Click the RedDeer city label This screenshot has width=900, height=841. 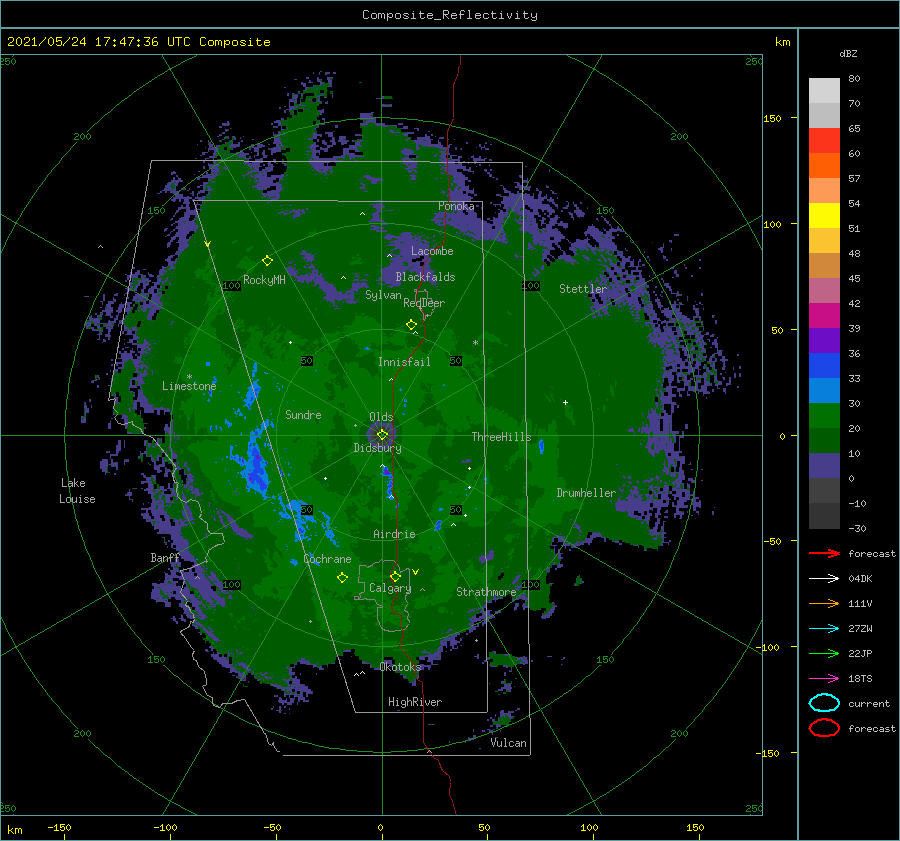424,303
